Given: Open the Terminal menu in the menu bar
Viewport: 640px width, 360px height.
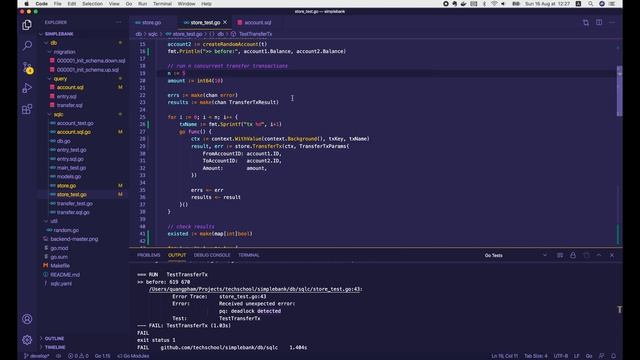Looking at the screenshot, I should click(x=162, y=4).
